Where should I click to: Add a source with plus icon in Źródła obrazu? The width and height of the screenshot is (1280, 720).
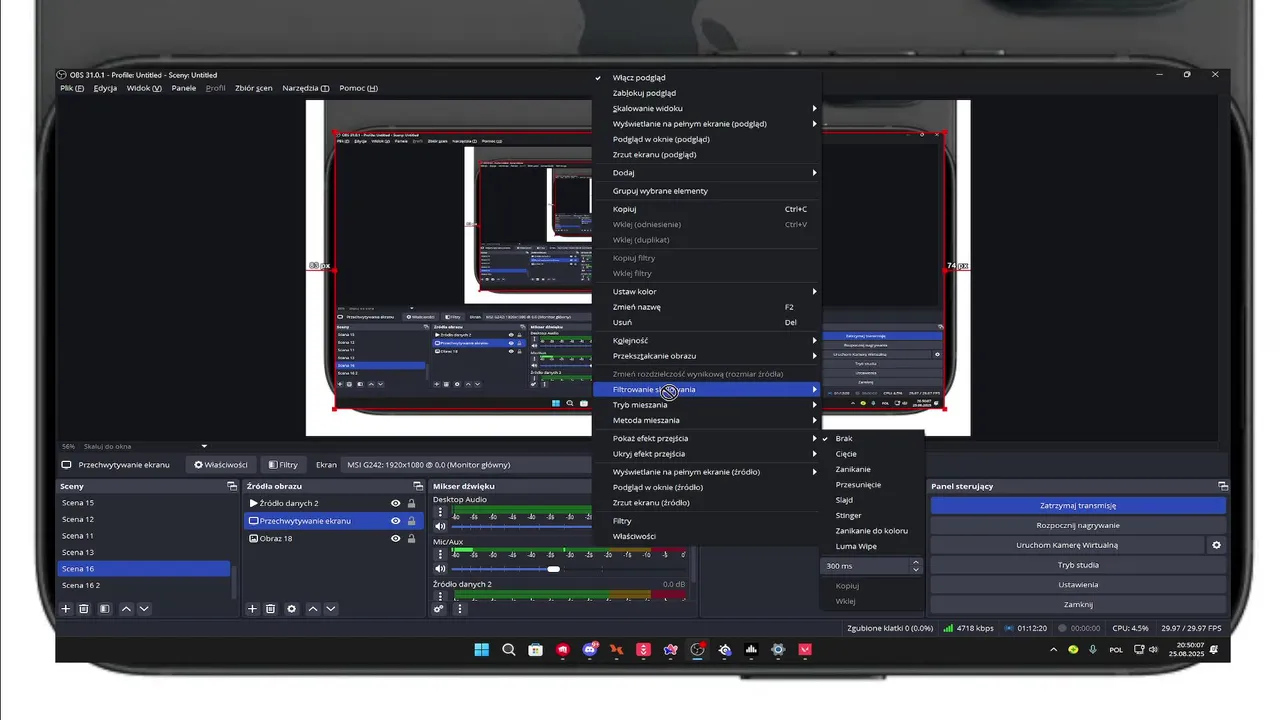click(x=253, y=608)
